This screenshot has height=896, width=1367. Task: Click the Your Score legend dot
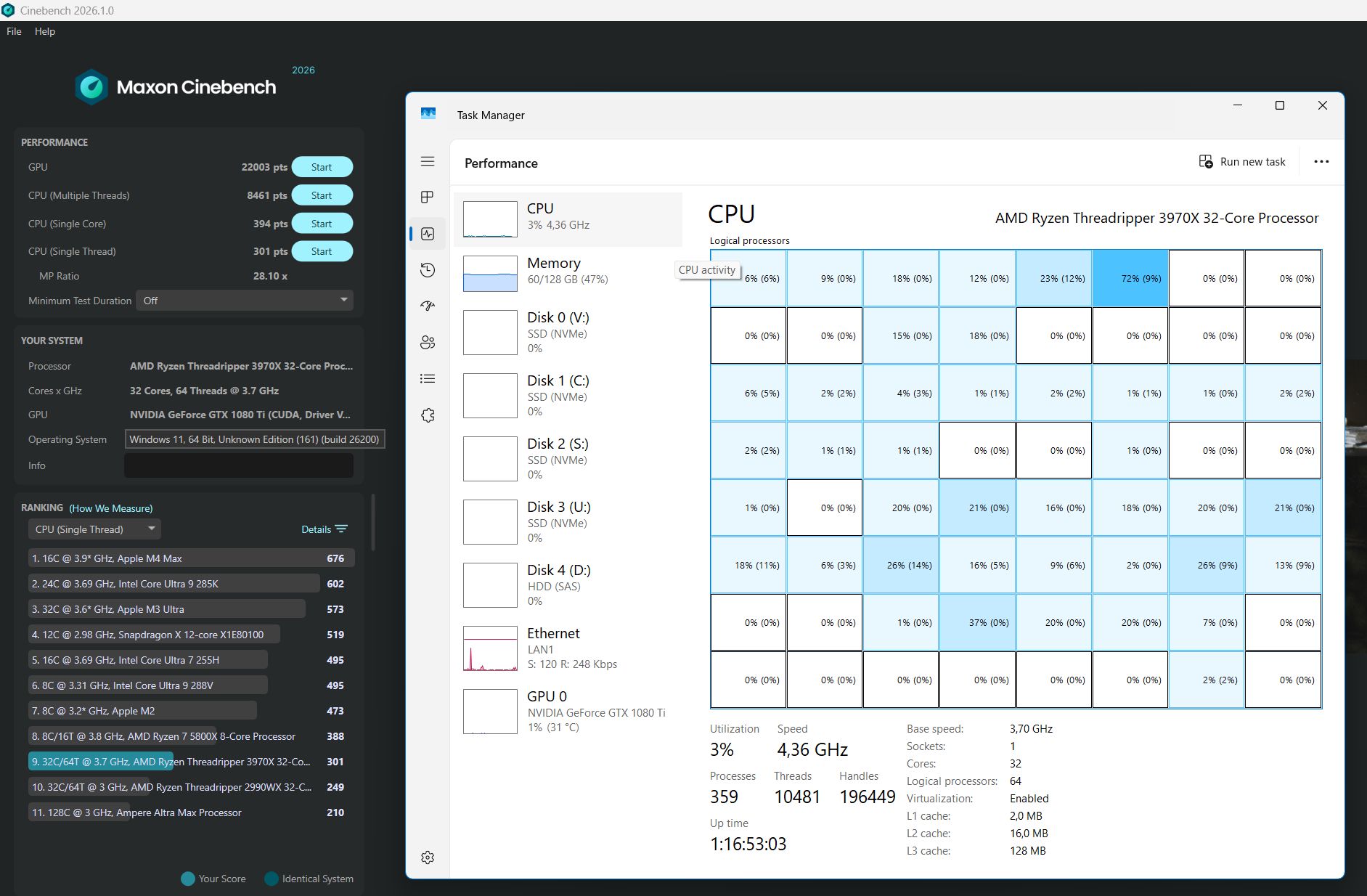pyautogui.click(x=188, y=879)
